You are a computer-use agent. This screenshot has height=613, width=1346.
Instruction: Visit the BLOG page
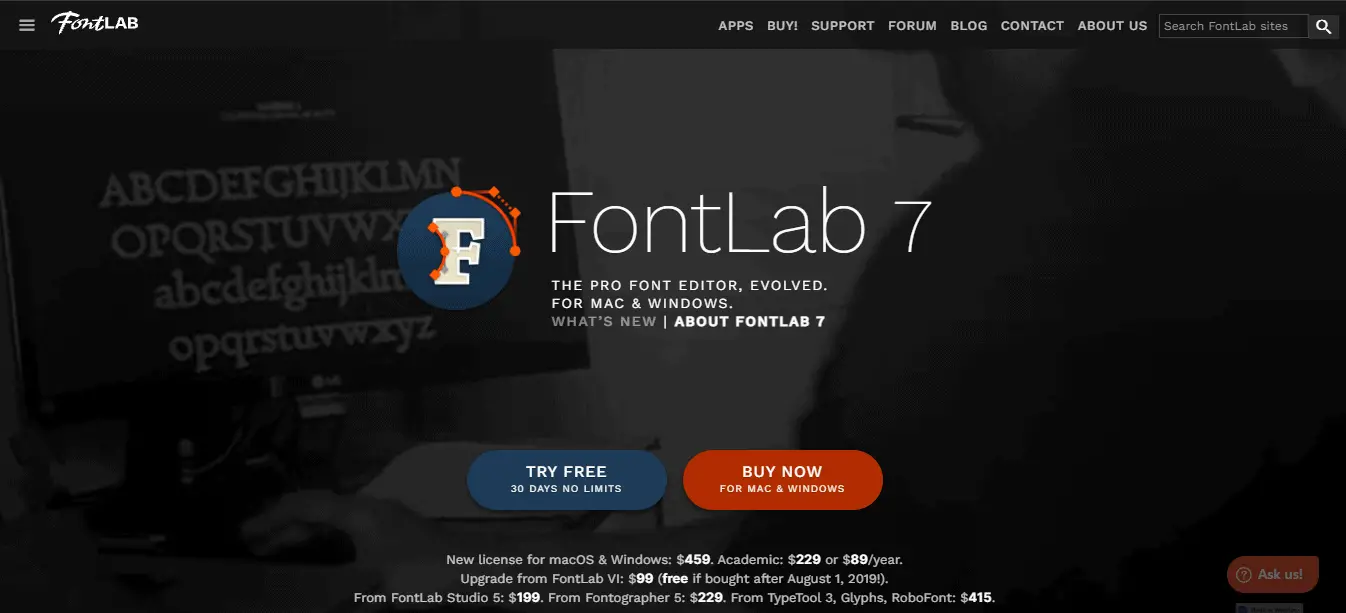(969, 26)
